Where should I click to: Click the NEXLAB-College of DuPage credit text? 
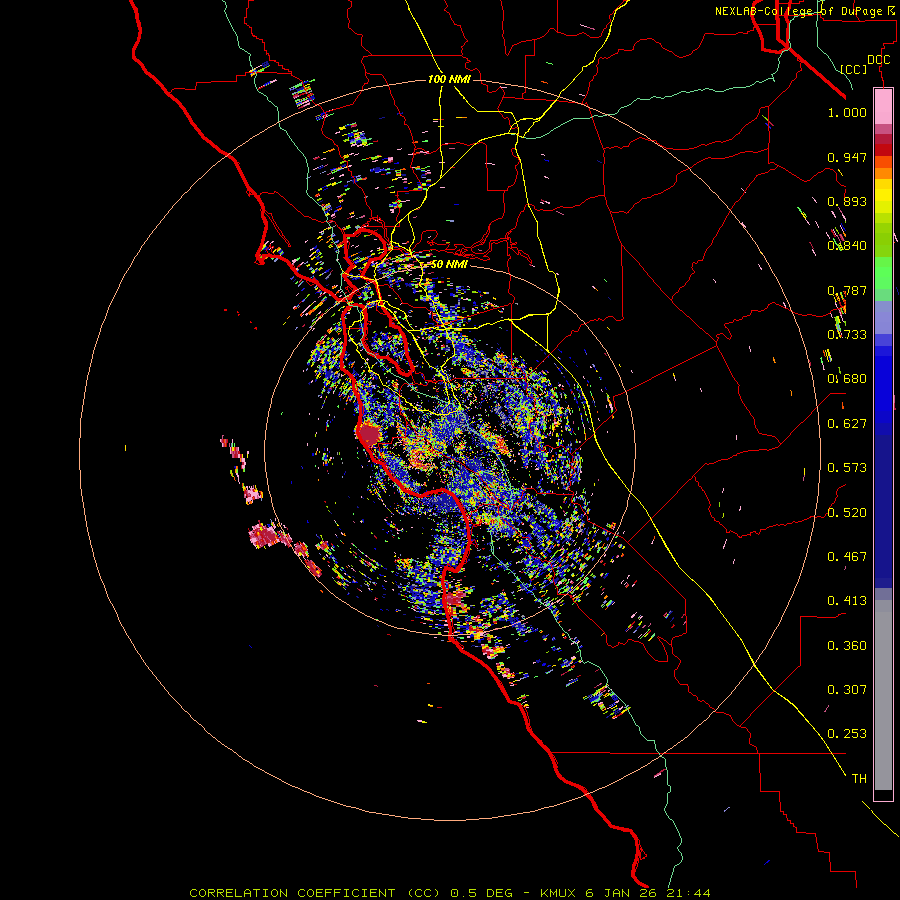[805, 11]
